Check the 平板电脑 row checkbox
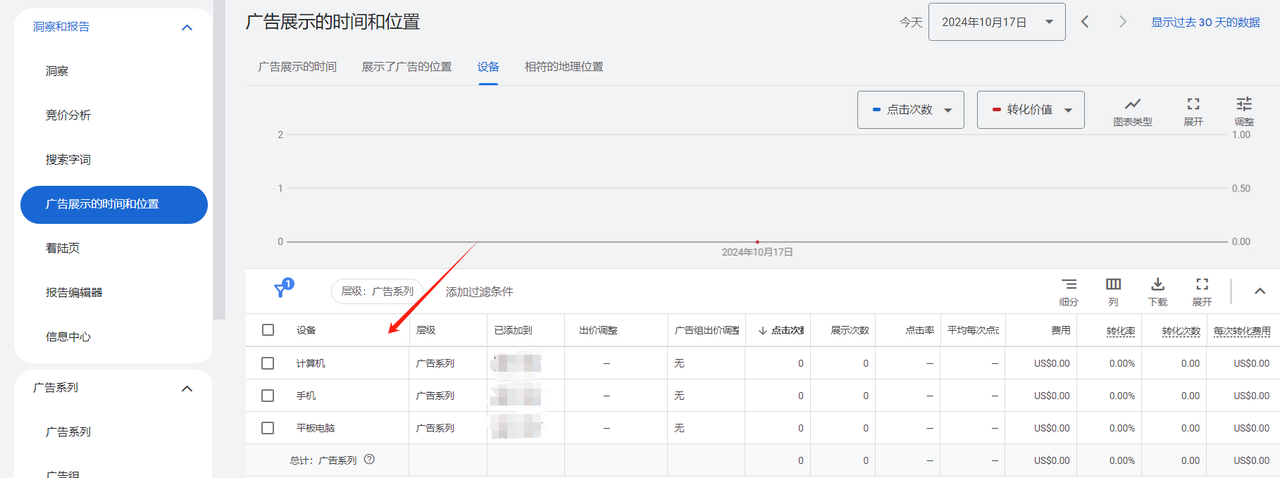This screenshot has height=478, width=1280. tap(267, 427)
